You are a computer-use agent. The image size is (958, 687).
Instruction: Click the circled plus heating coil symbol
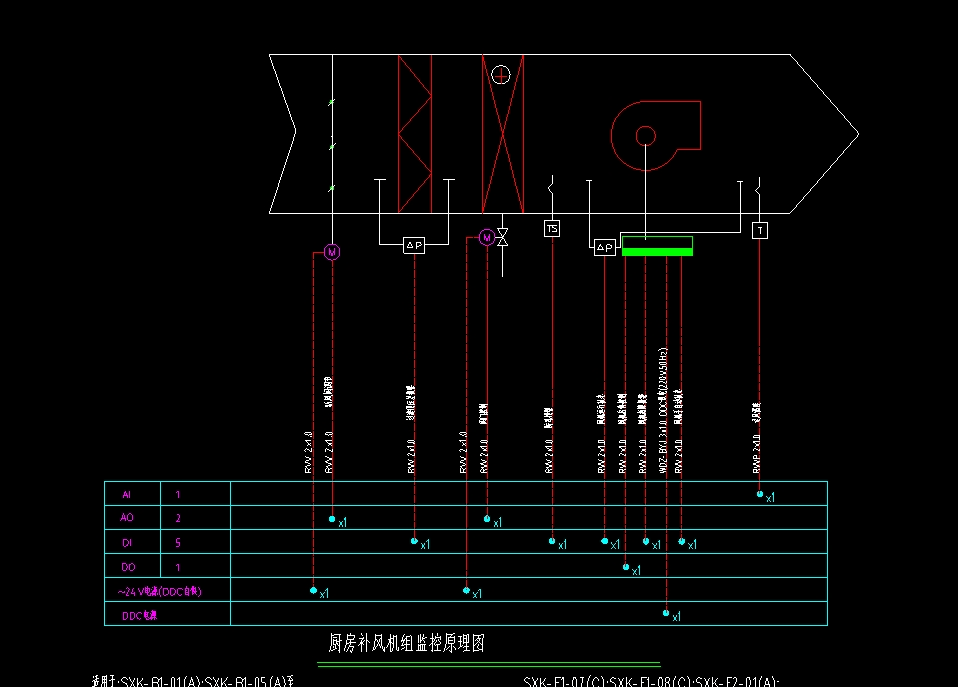[x=501, y=74]
